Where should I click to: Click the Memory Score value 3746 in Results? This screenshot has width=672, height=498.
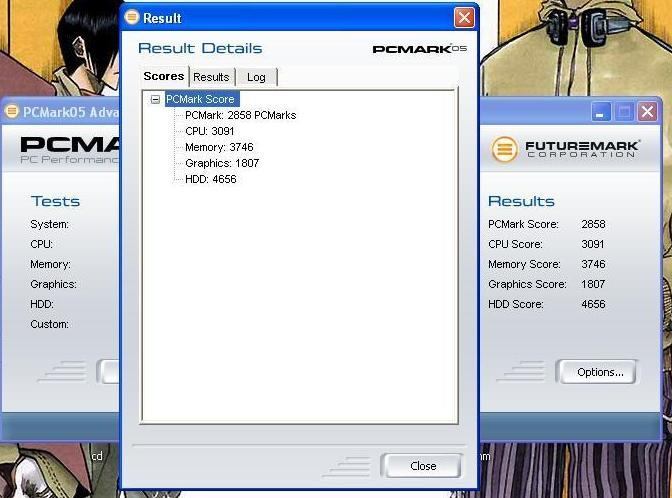tap(593, 264)
